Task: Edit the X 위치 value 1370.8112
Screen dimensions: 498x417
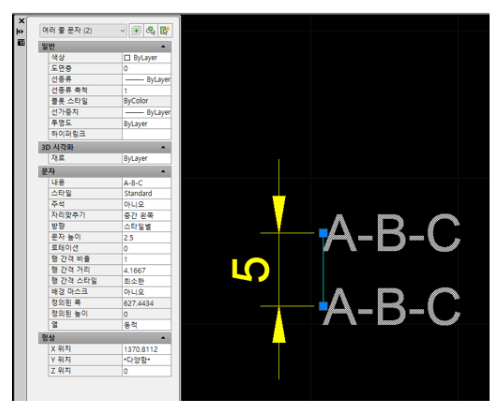Action: pyautogui.click(x=147, y=349)
